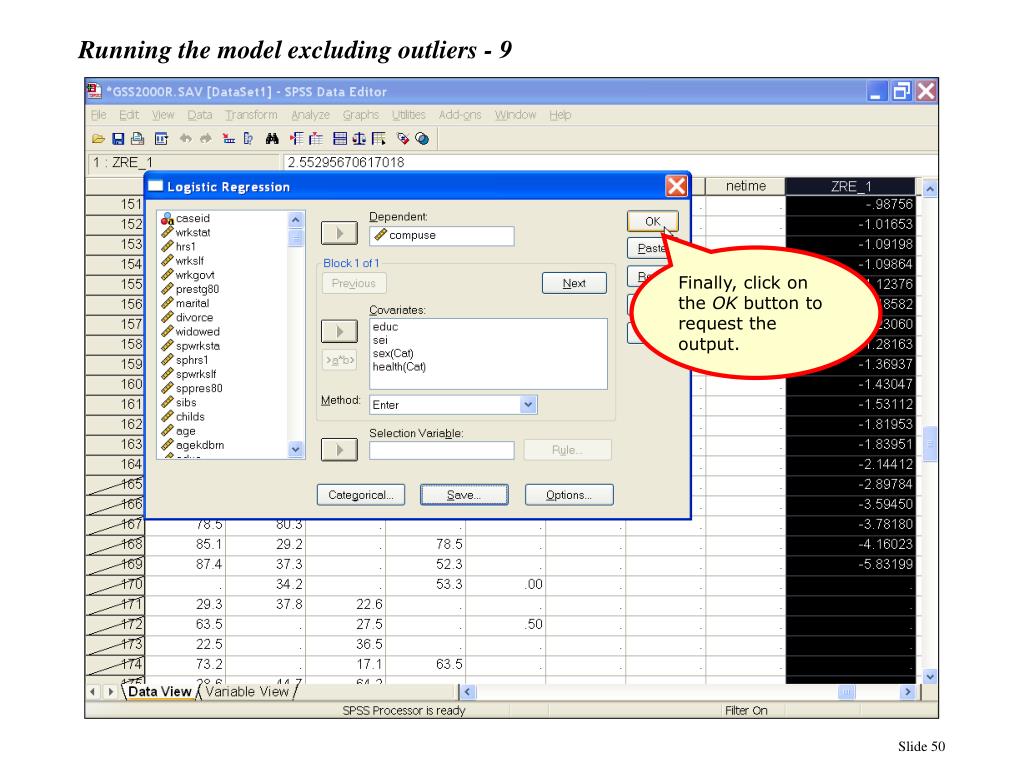Click row header 168 in the data editor

click(115, 544)
